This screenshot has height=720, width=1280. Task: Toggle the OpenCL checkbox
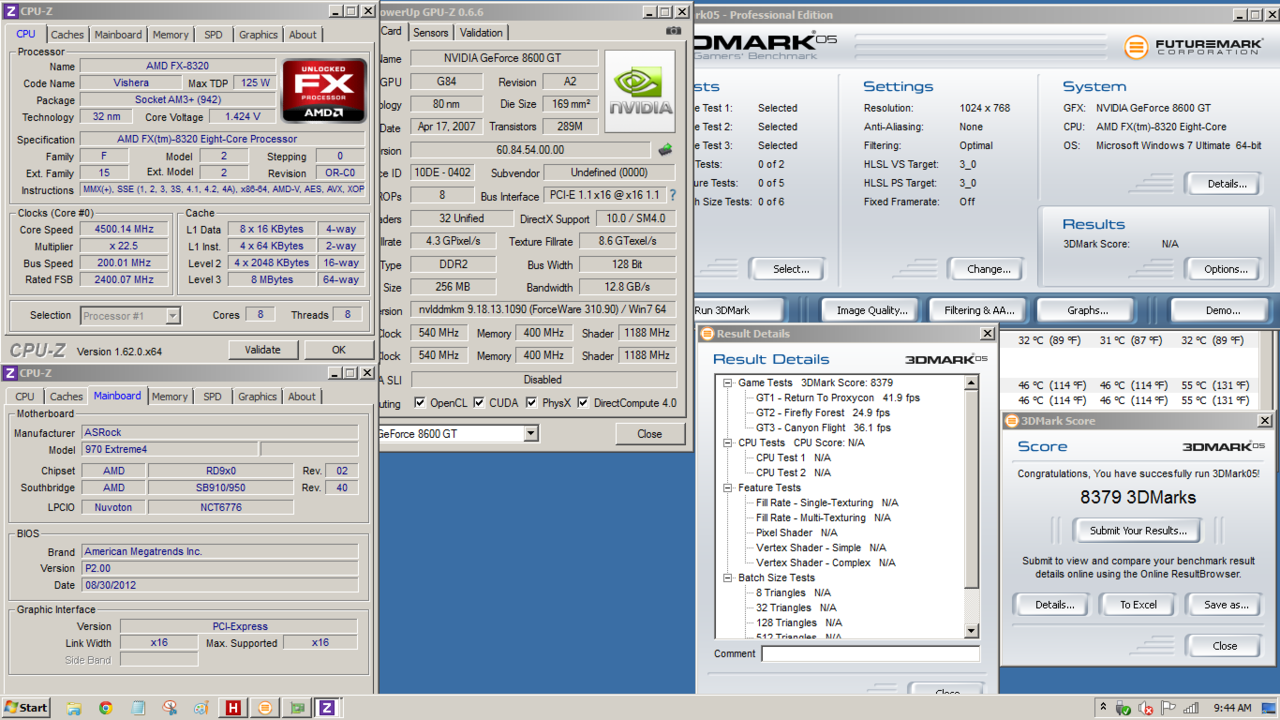pos(420,403)
